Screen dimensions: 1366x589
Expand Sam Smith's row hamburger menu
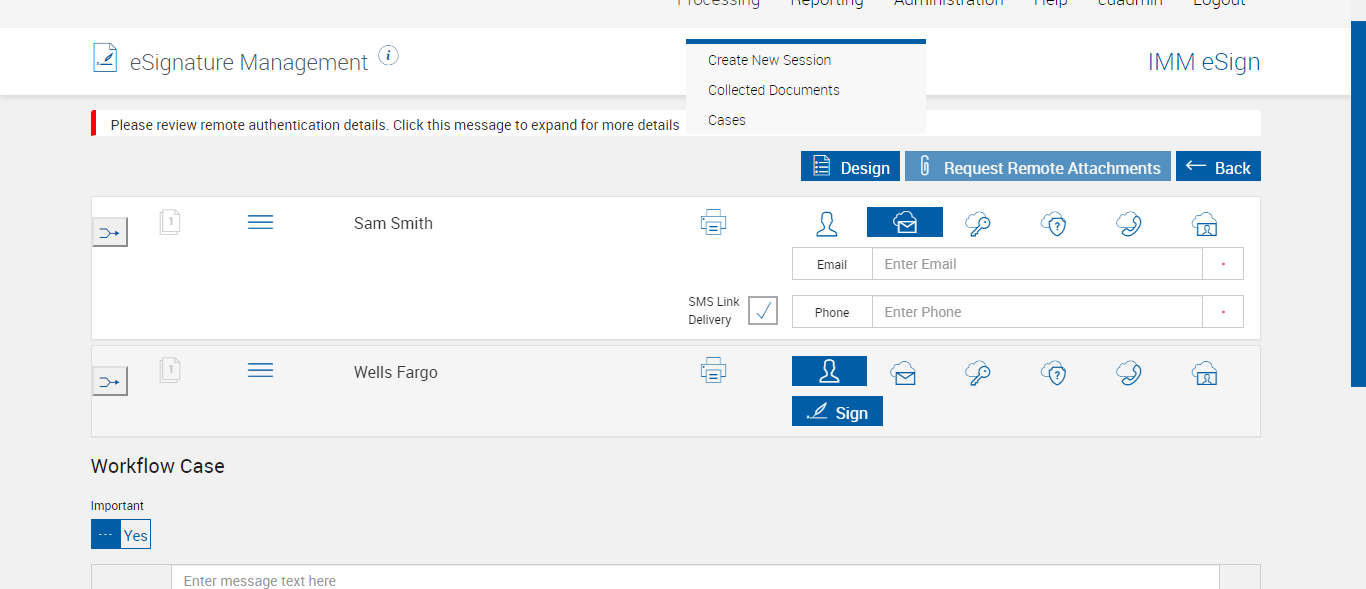click(x=260, y=222)
